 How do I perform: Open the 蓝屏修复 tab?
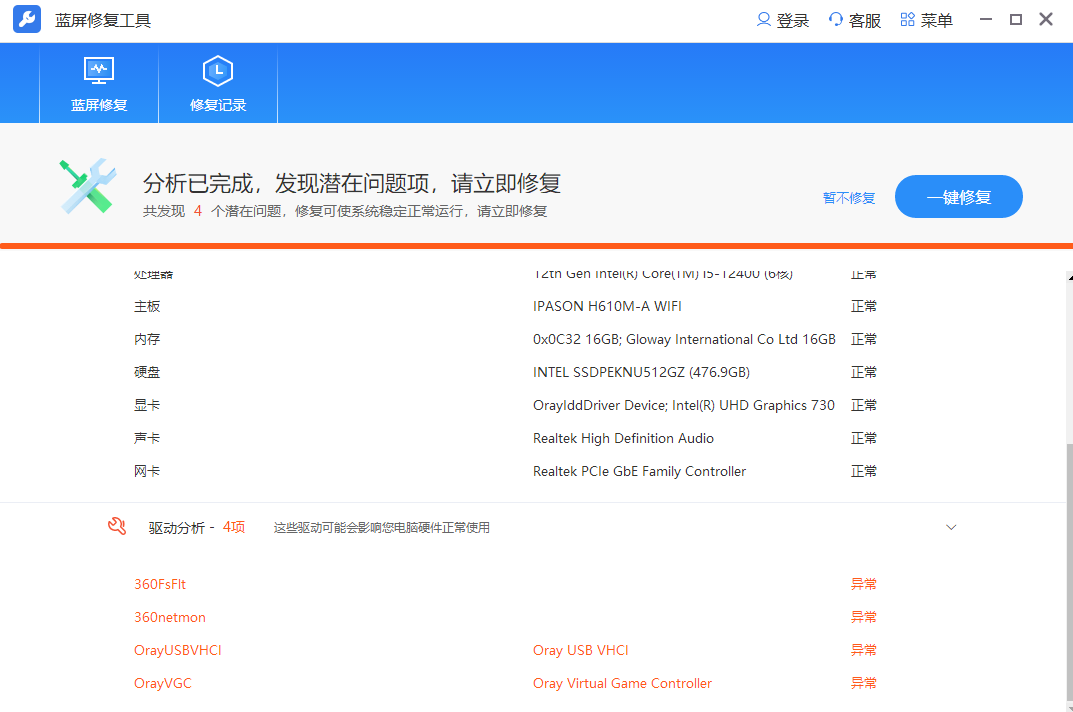click(x=99, y=84)
